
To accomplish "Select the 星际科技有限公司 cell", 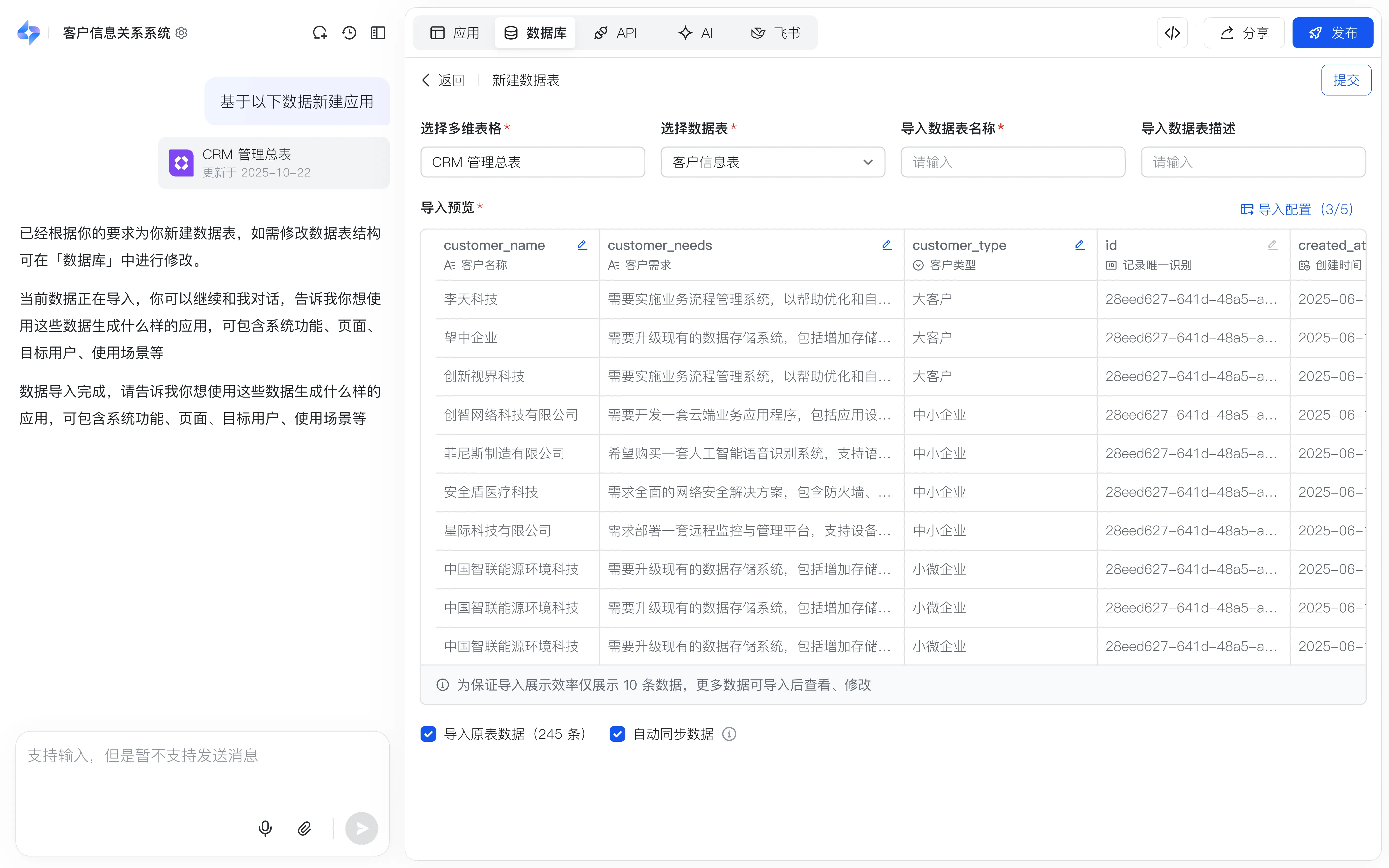I will (x=517, y=530).
